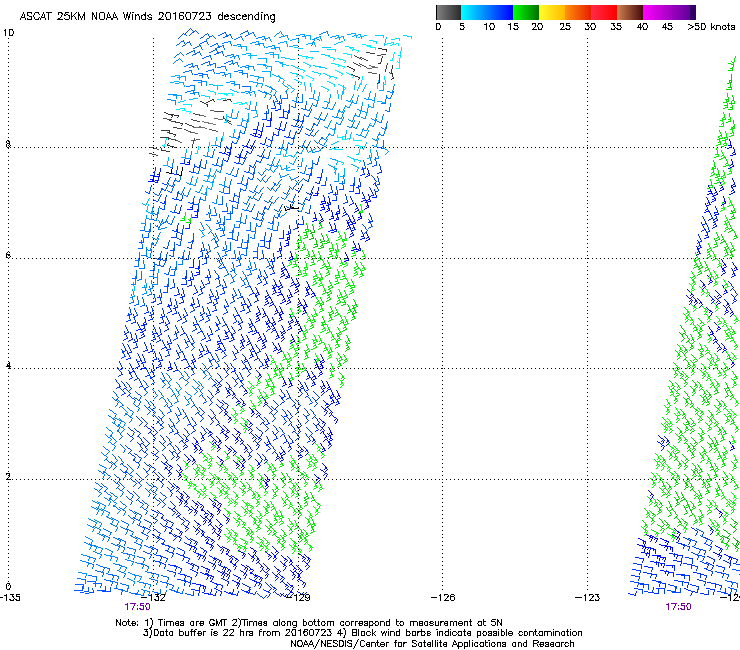
Task: Click the longitude axis label "-135"
Action: (10, 598)
